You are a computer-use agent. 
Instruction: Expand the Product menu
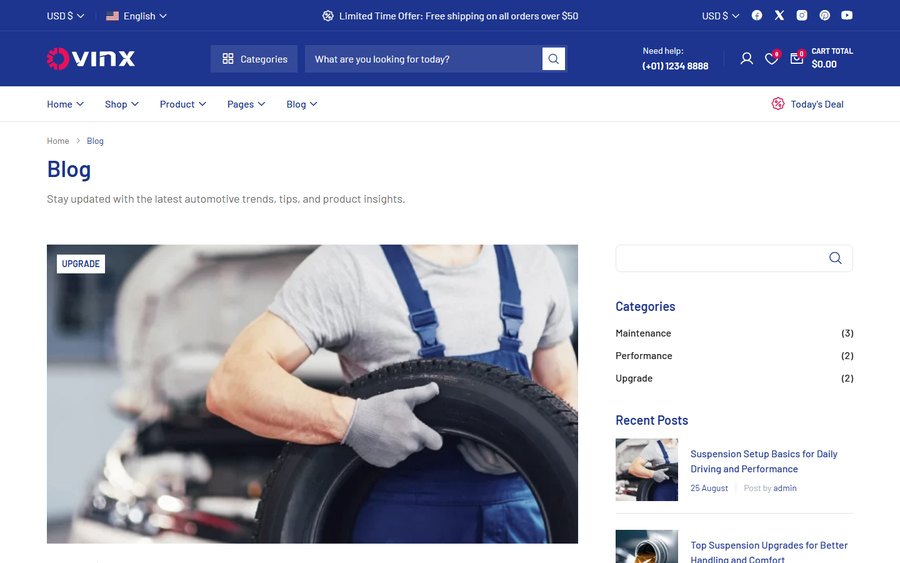(183, 104)
